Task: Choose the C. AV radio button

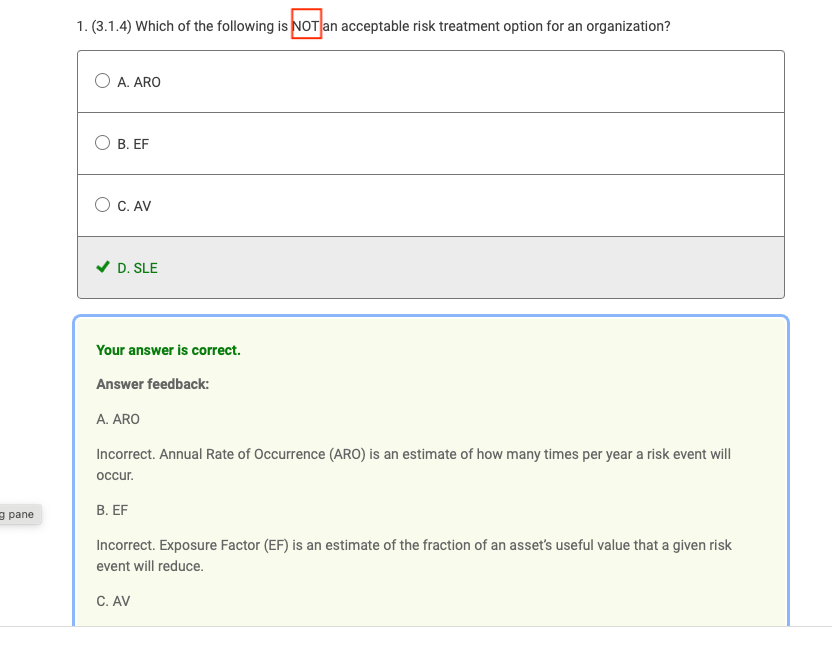Action: pyautogui.click(x=102, y=205)
